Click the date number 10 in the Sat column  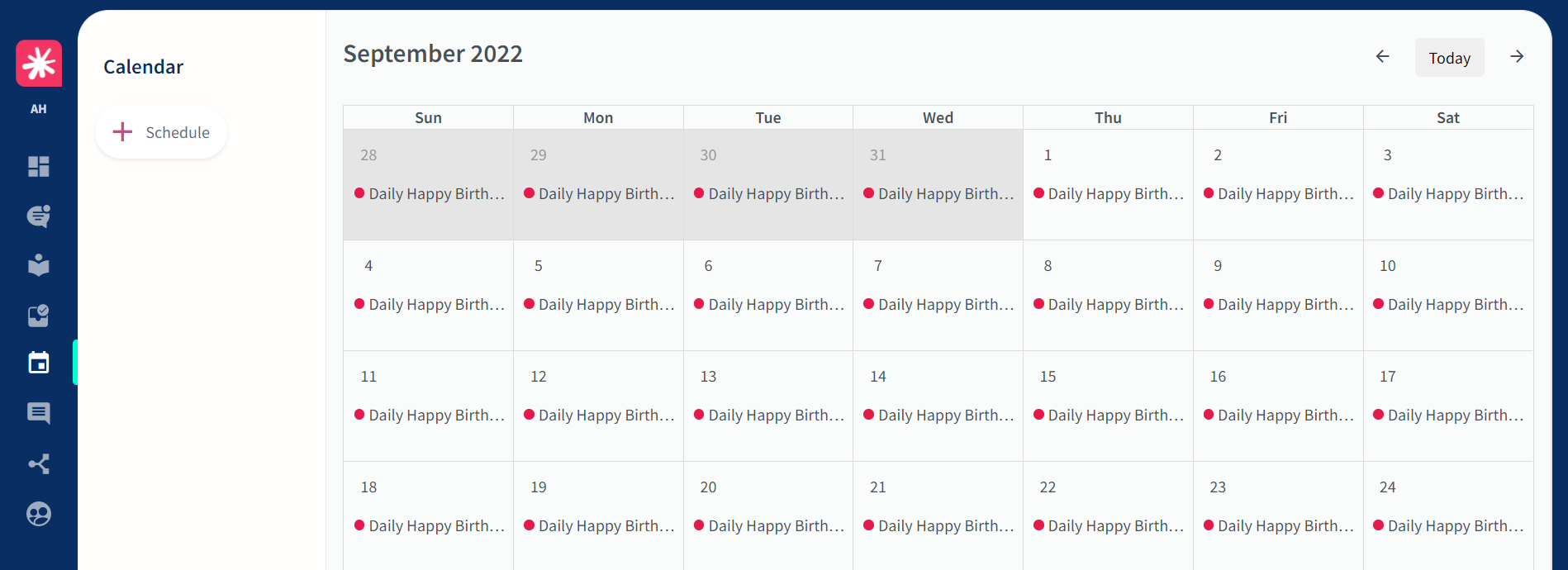point(1388,266)
